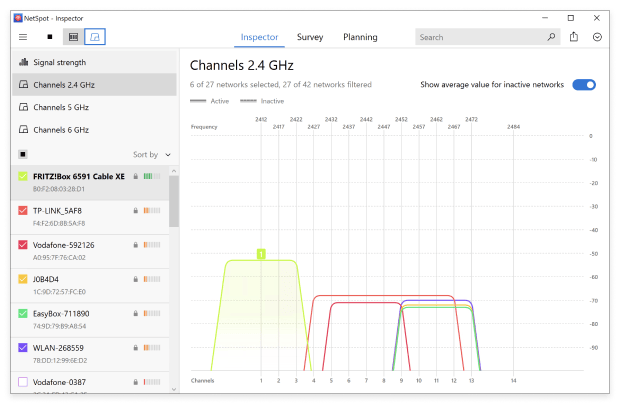
Task: Maximize the NetSpot window
Action: (571, 18)
